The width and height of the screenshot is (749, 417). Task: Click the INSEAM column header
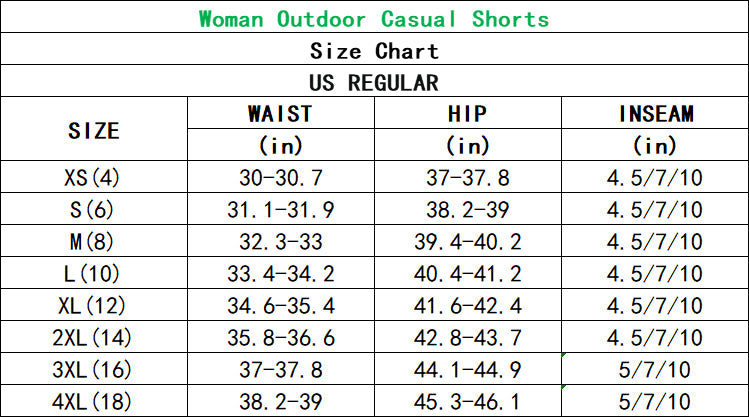(x=656, y=114)
